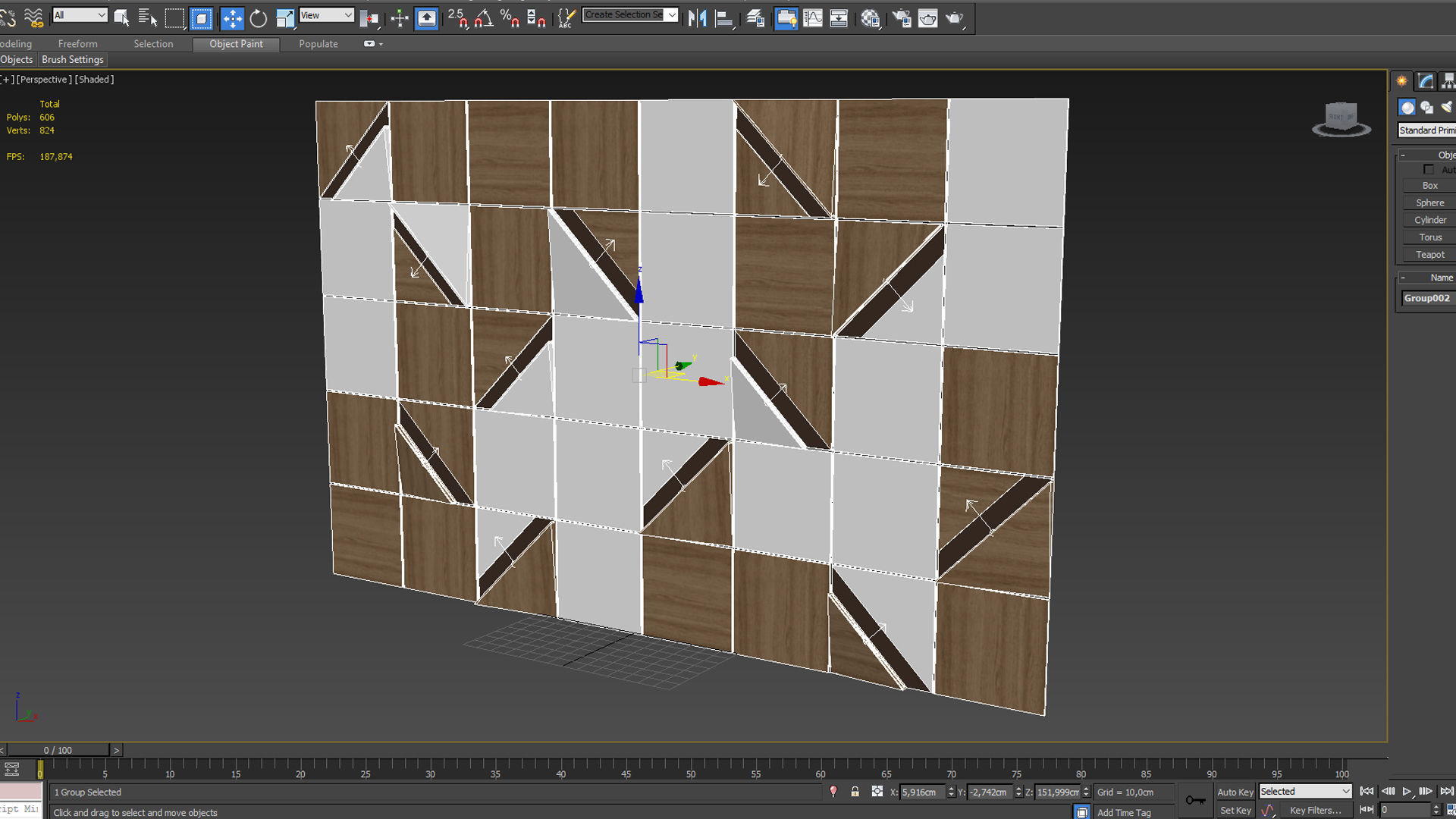
Task: Click the Mirror tool icon
Action: 698,17
